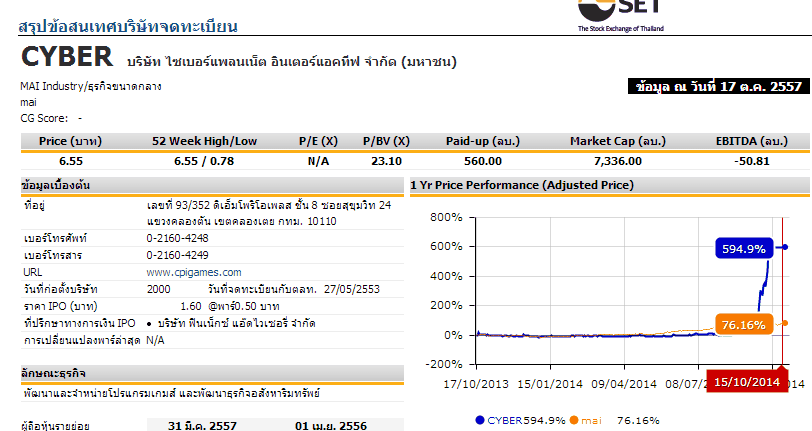Click the CYBER ticker heading
The image size is (812, 431).
(x=67, y=56)
